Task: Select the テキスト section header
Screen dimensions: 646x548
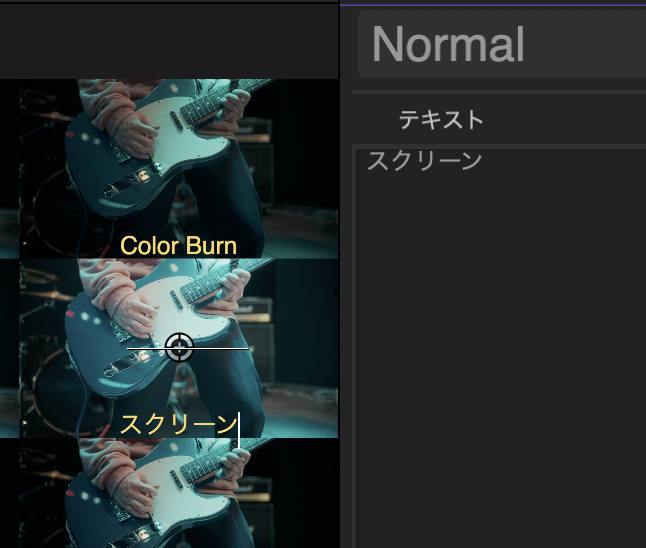Action: (441, 119)
